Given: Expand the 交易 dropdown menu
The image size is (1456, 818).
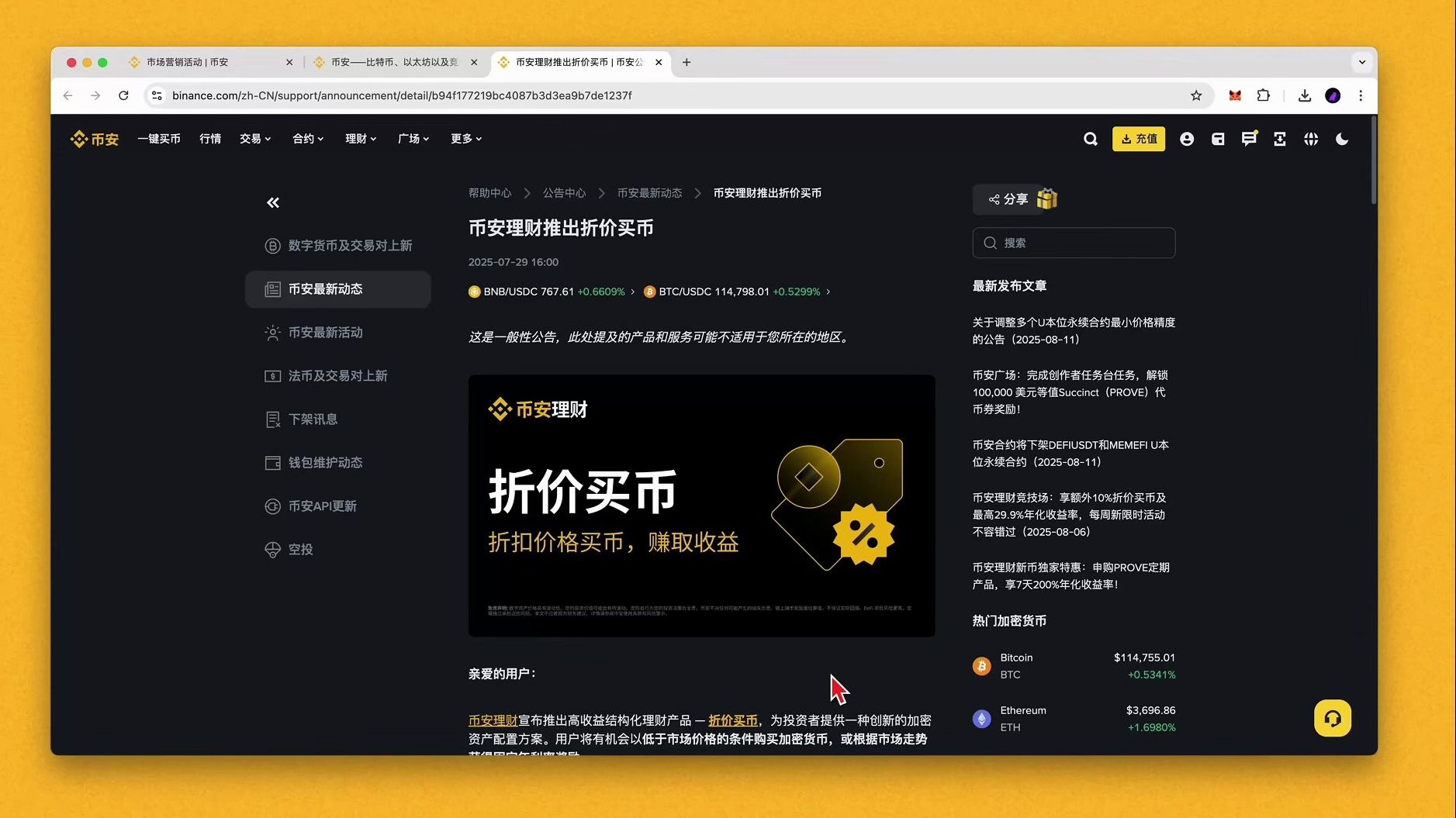Looking at the screenshot, I should point(254,139).
